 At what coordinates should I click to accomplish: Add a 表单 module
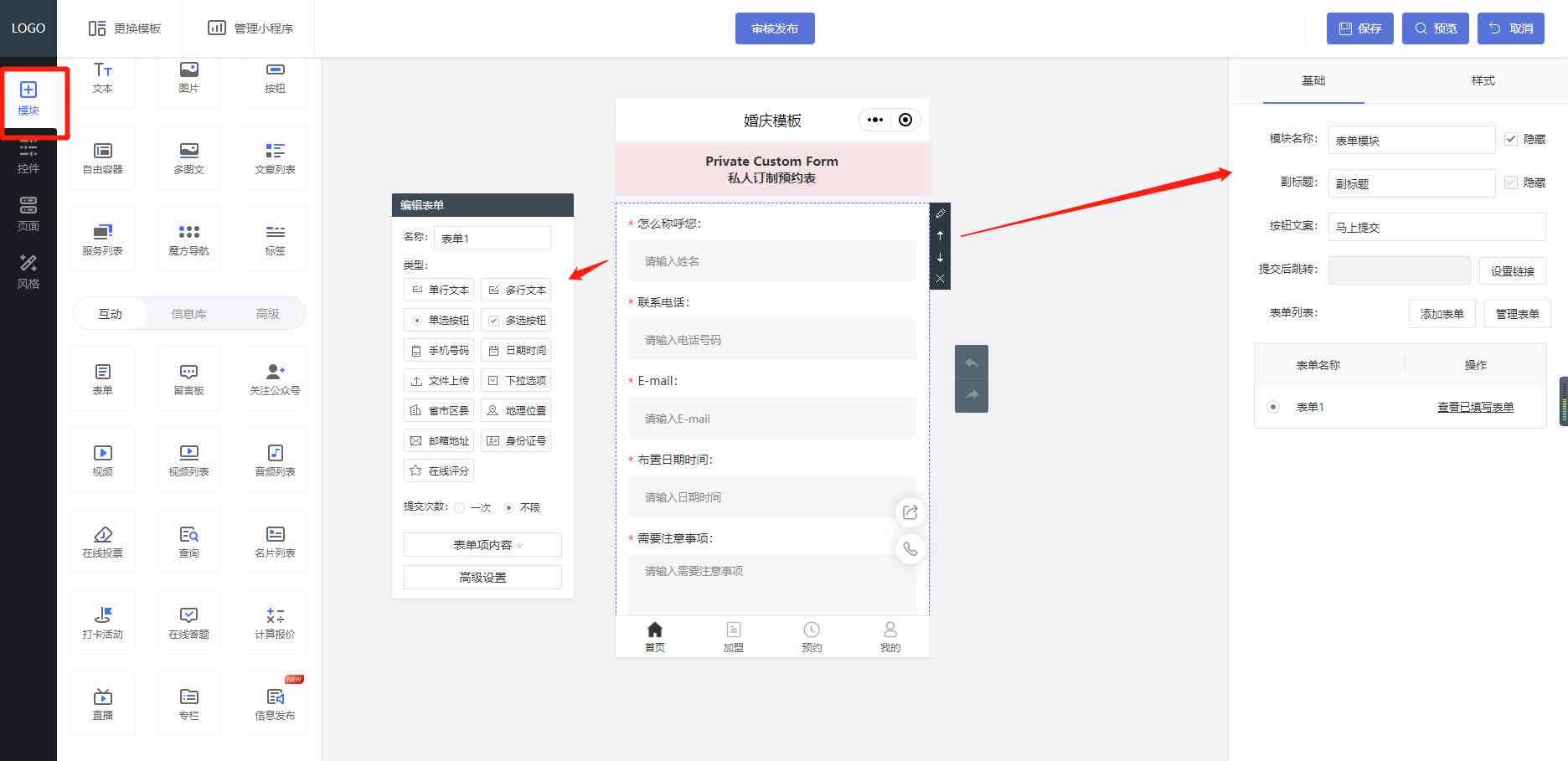[x=103, y=378]
